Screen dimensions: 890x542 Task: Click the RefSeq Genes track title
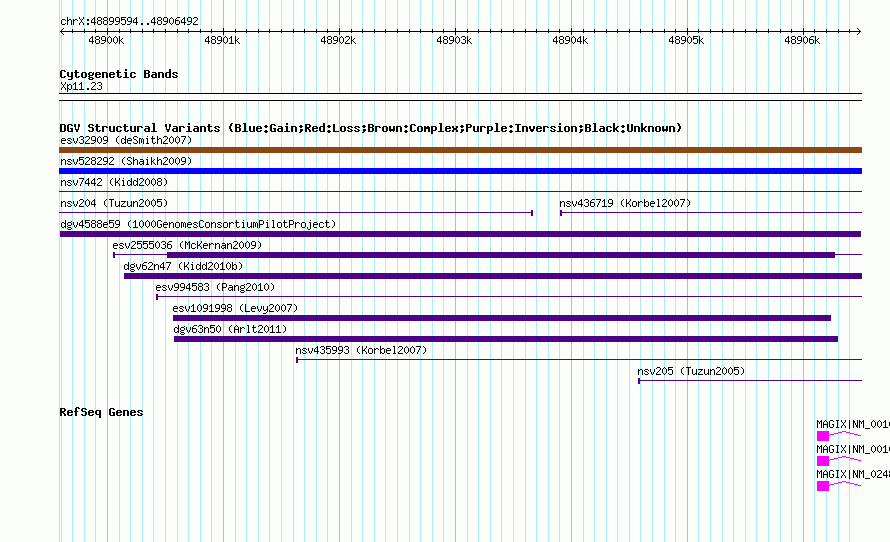point(101,412)
